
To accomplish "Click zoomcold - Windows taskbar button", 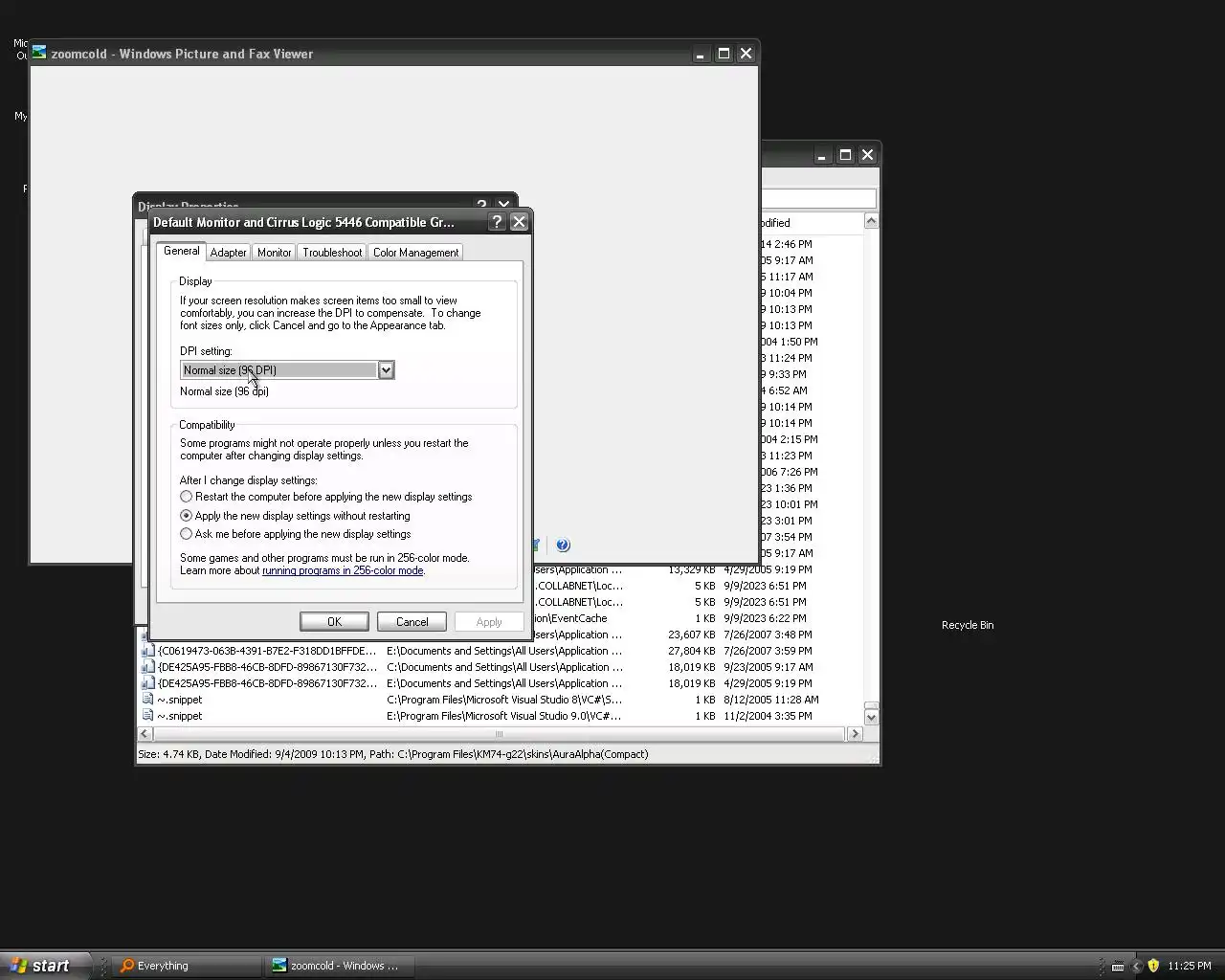I will [x=339, y=966].
